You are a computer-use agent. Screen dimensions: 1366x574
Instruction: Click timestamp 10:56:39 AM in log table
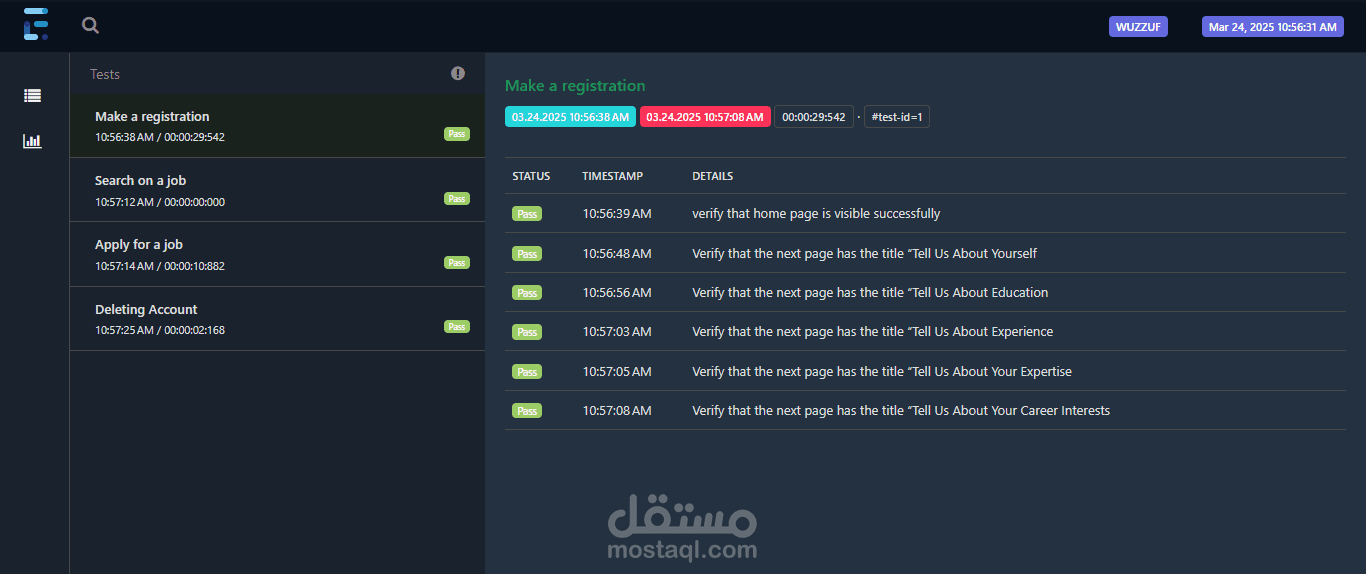pyautogui.click(x=617, y=214)
